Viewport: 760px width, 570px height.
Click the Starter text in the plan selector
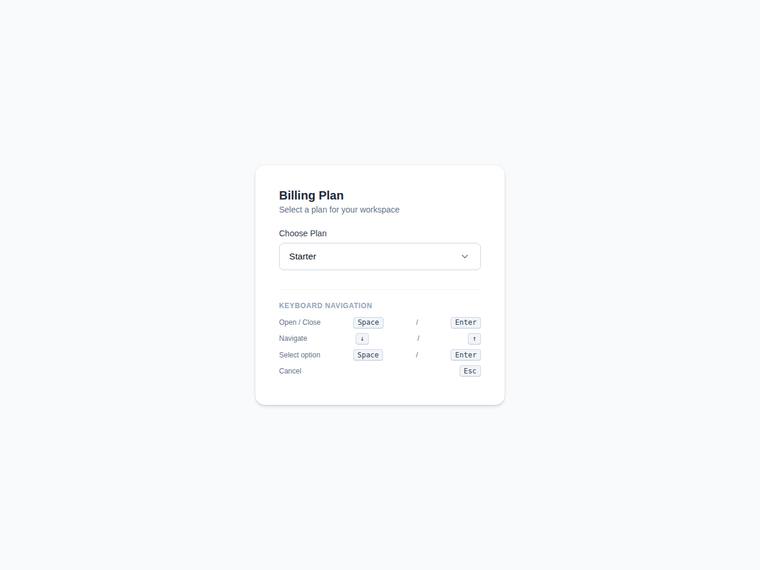302,256
